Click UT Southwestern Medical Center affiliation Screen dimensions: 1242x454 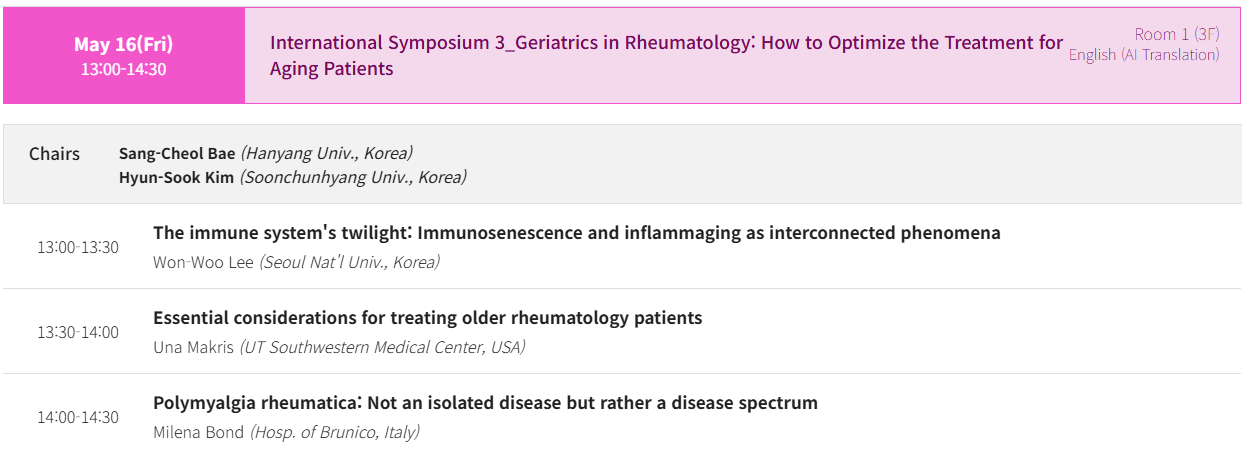pos(382,347)
